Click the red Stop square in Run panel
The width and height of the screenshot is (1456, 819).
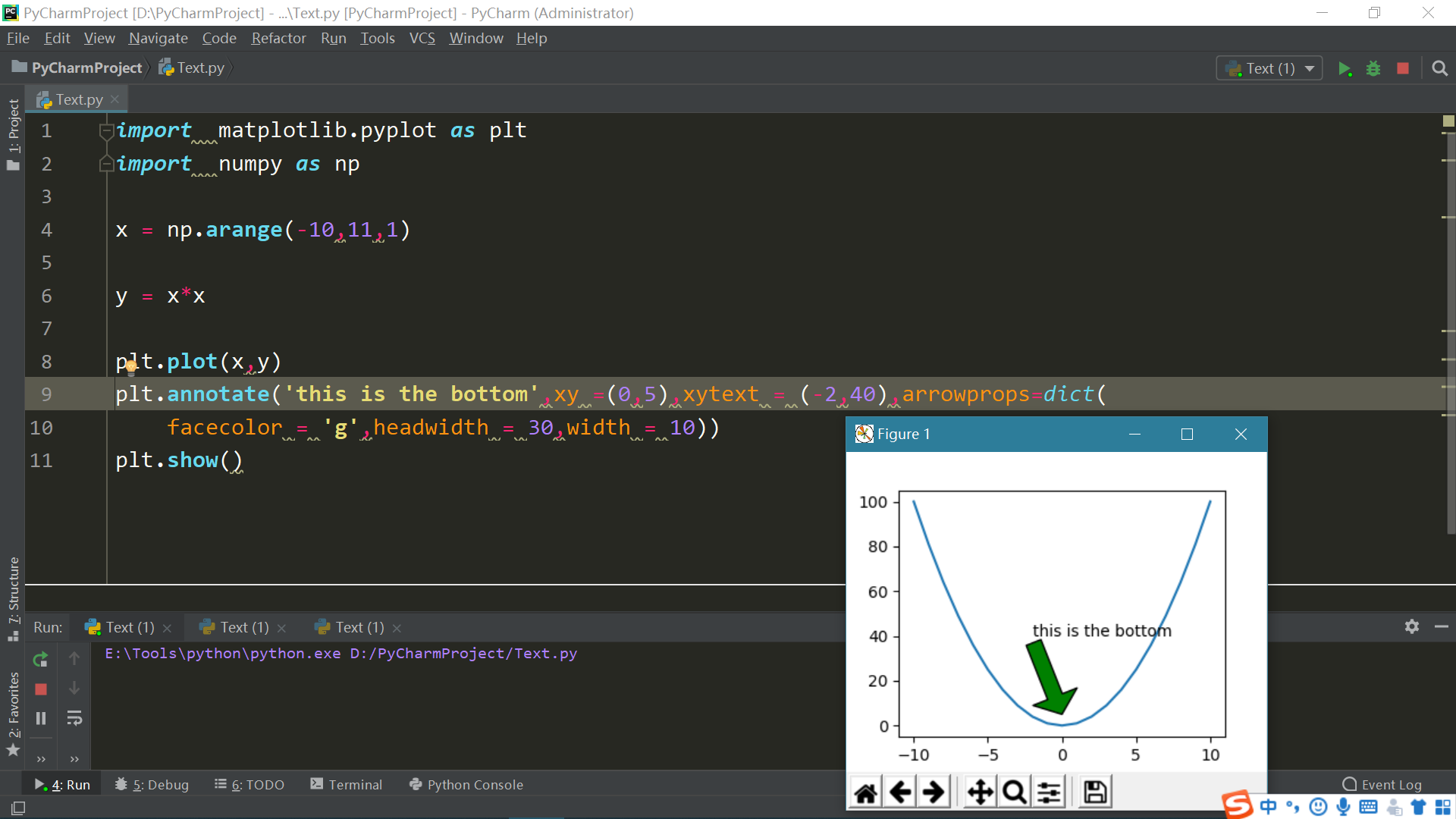[41, 689]
